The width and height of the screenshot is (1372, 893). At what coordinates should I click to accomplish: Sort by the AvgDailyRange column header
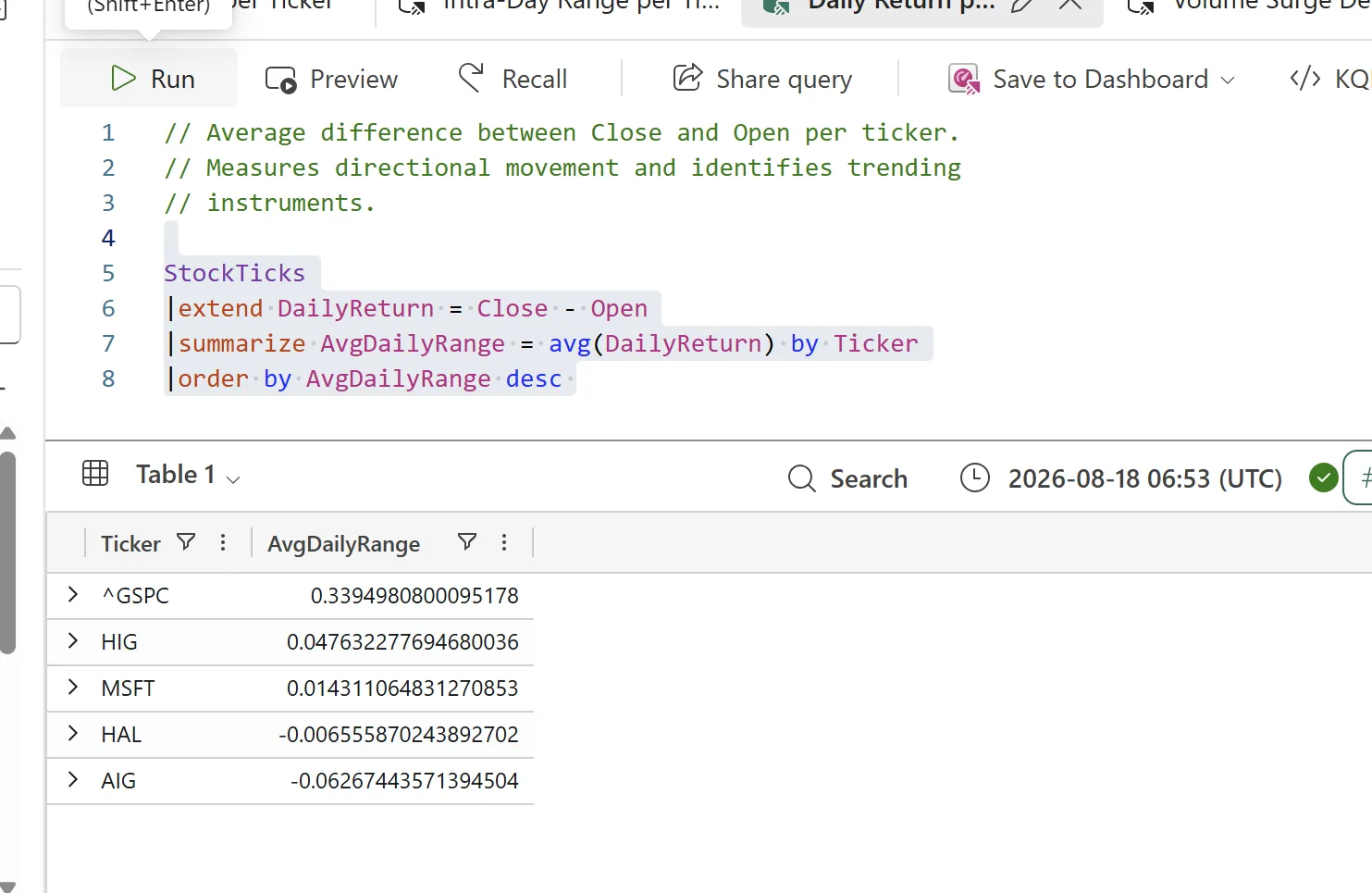(x=343, y=544)
